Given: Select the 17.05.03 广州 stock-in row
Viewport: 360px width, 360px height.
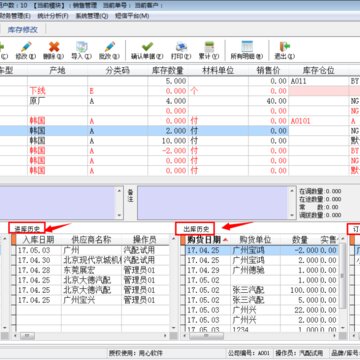Looking at the screenshot, I should (92, 250).
